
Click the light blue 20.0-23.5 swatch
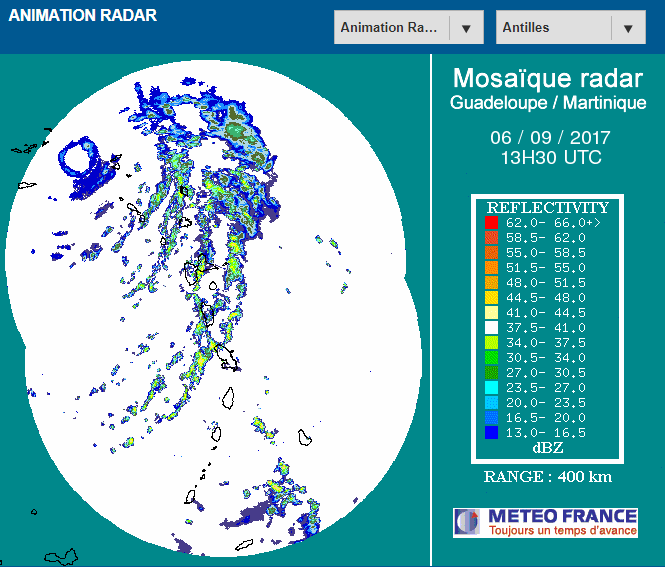(491, 402)
